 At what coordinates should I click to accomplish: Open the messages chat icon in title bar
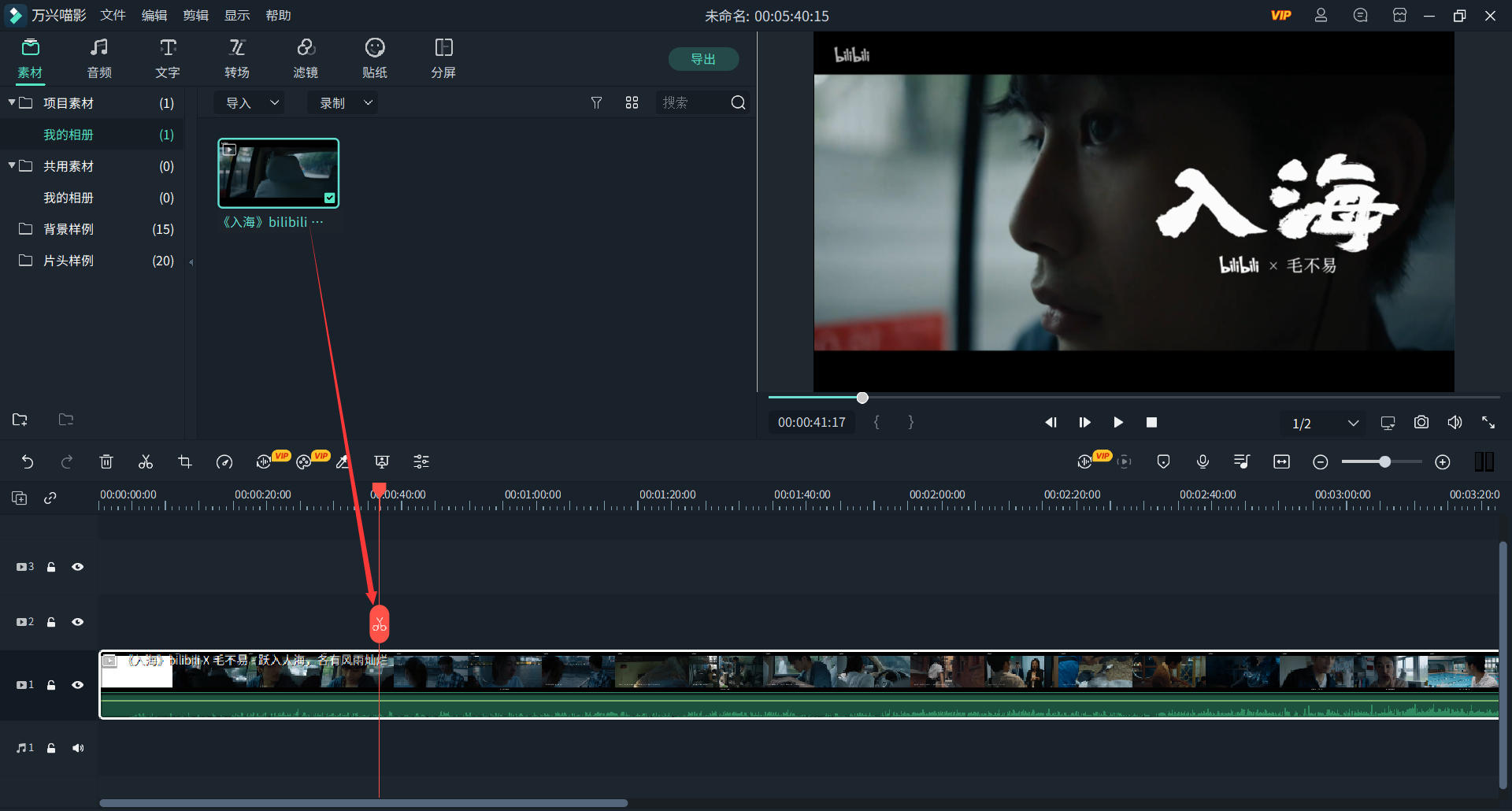1360,15
